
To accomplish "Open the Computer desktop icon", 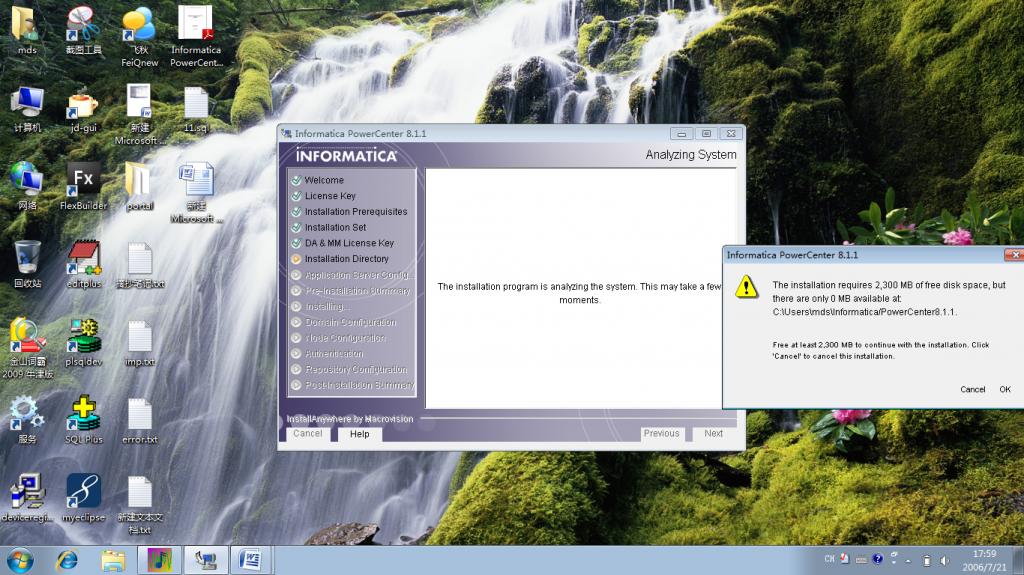I will [x=27, y=108].
